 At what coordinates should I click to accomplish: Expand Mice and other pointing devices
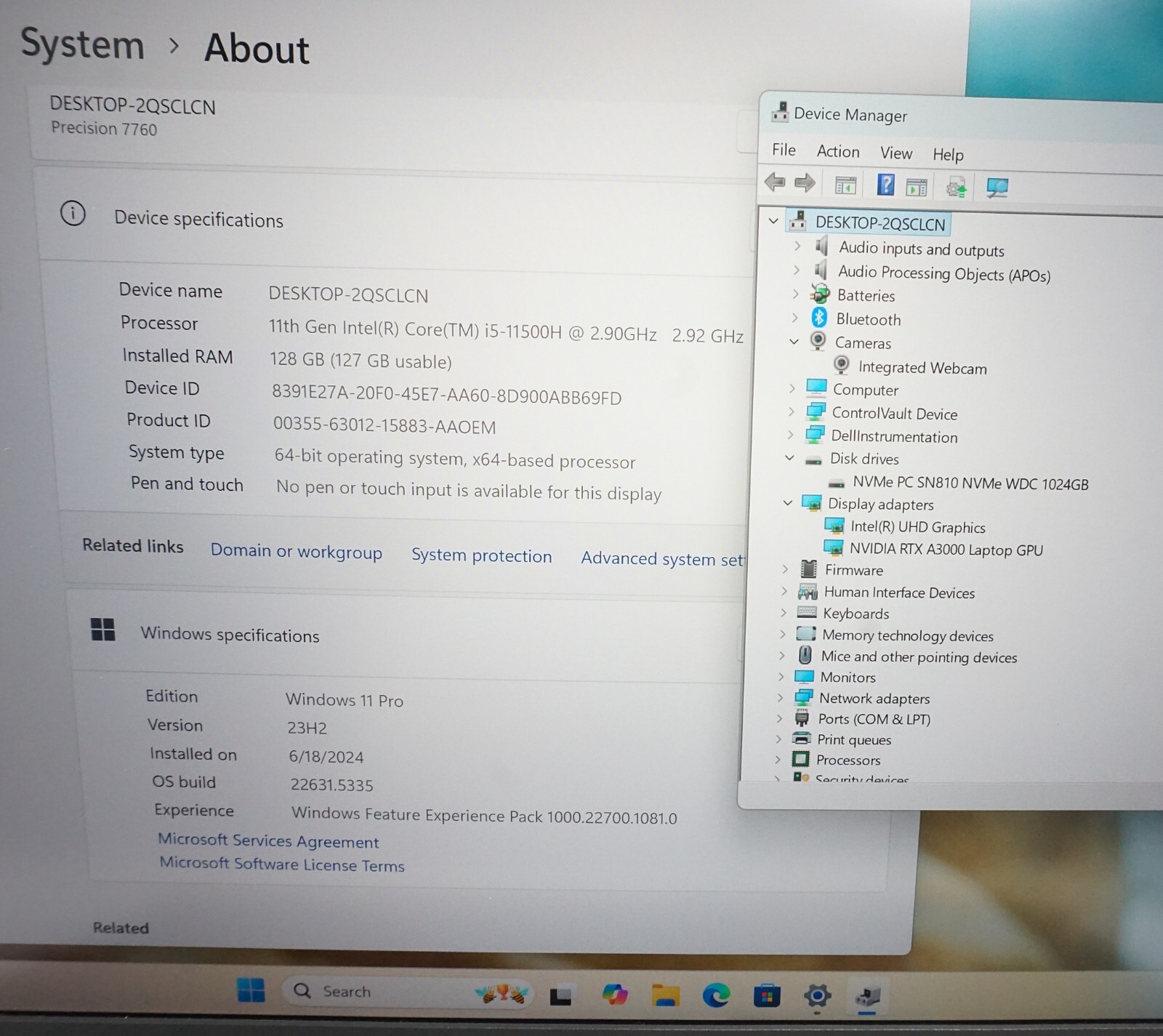tap(781, 655)
